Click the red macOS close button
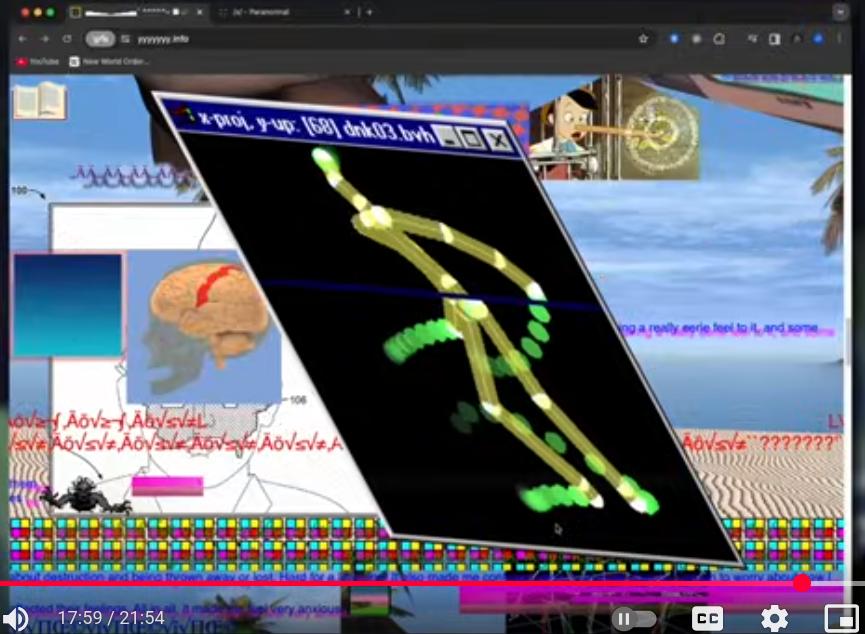This screenshot has width=865, height=634. tap(24, 12)
